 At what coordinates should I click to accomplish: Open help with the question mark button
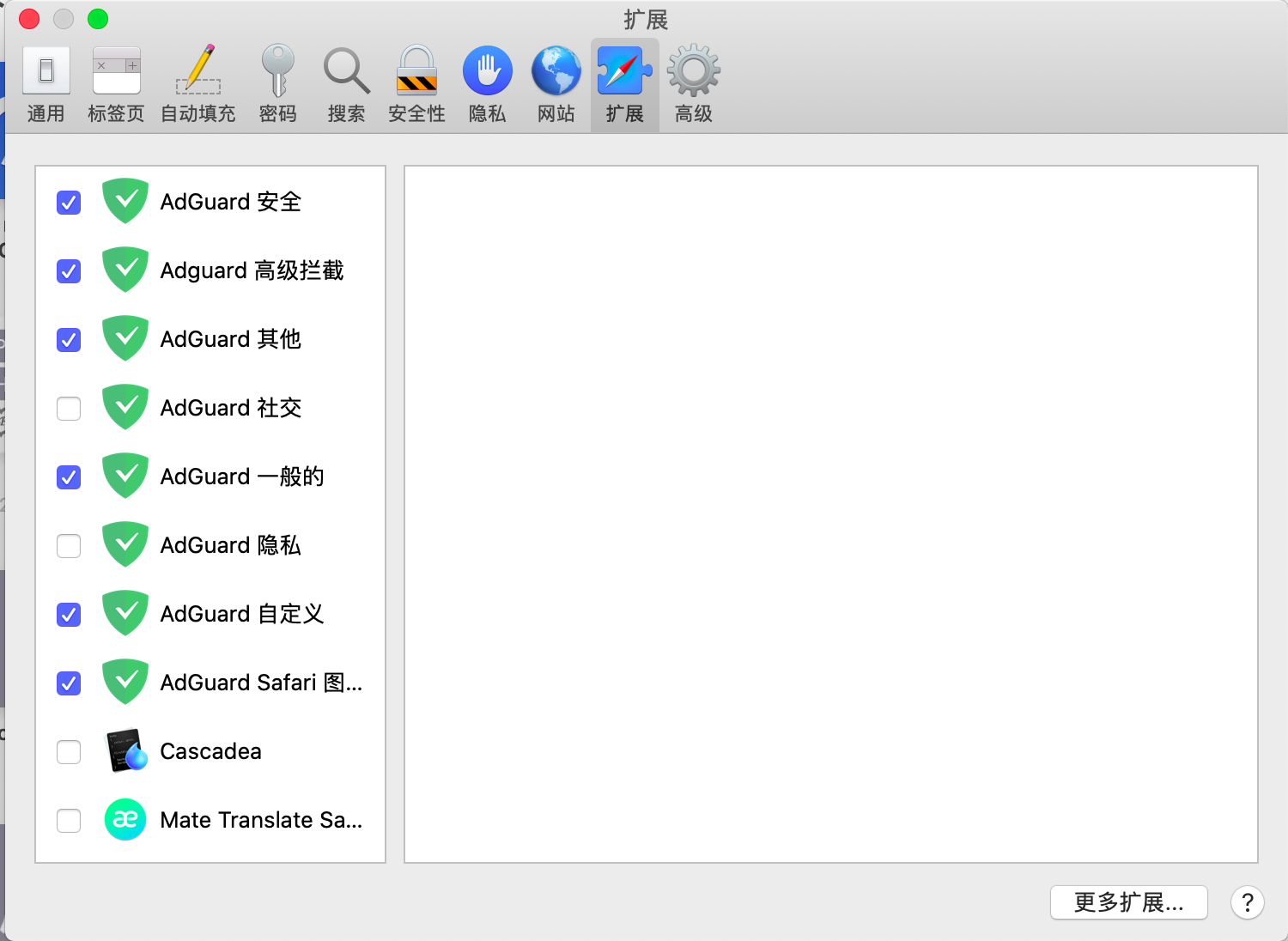[1248, 902]
